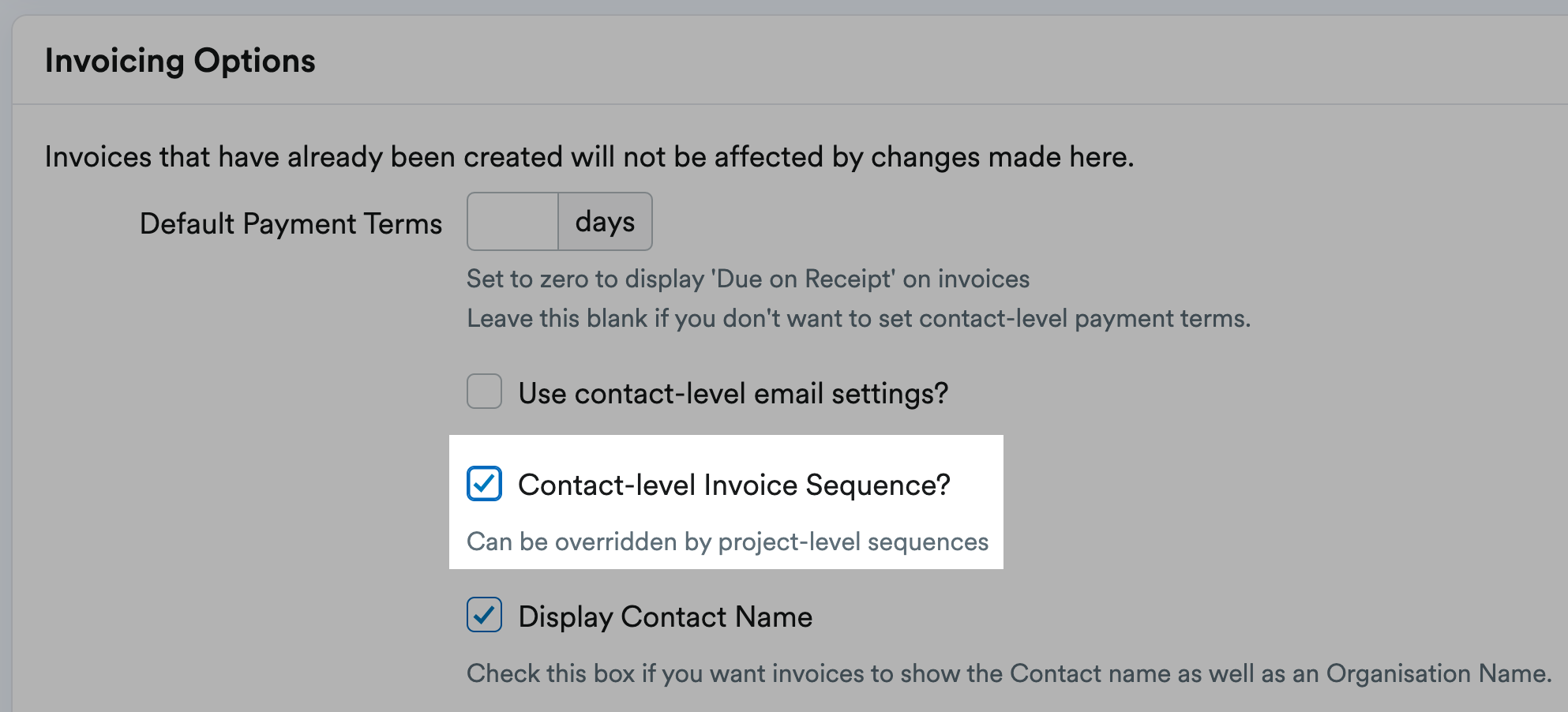1568x712 pixels.
Task: Select the invoices-not-affected notice text
Action: pyautogui.click(x=589, y=156)
